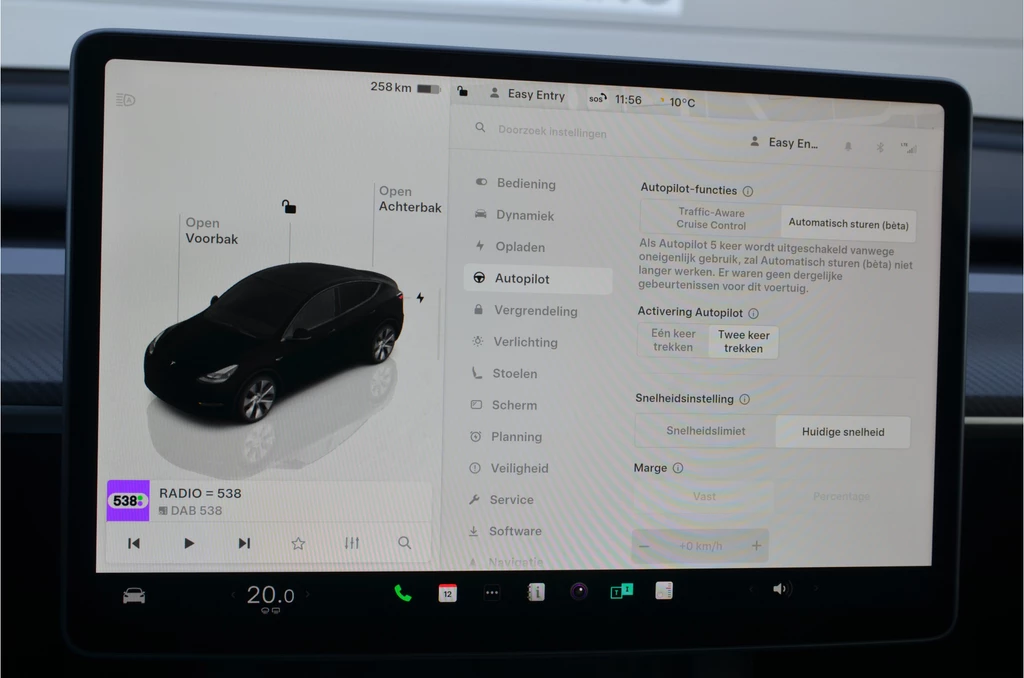Set speed to Snelheidslimiet
This screenshot has height=678, width=1024.
[705, 431]
